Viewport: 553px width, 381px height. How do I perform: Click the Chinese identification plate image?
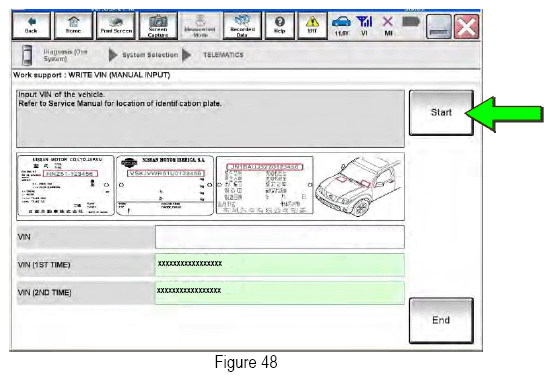point(265,186)
